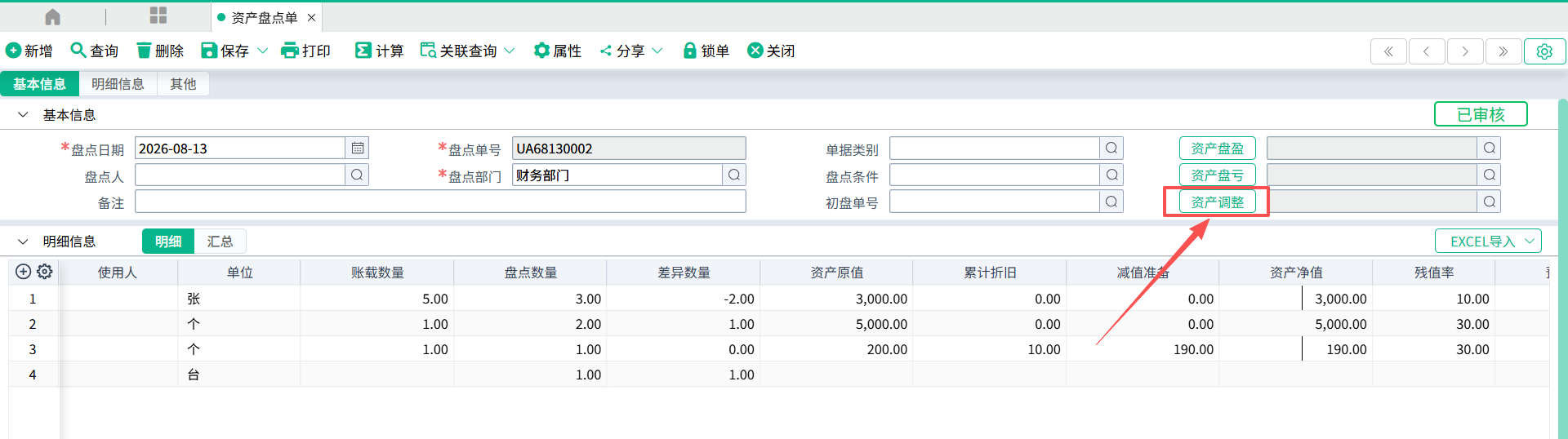The width and height of the screenshot is (1568, 439).
Task: Click the 资产调整 button
Action: tap(1217, 202)
